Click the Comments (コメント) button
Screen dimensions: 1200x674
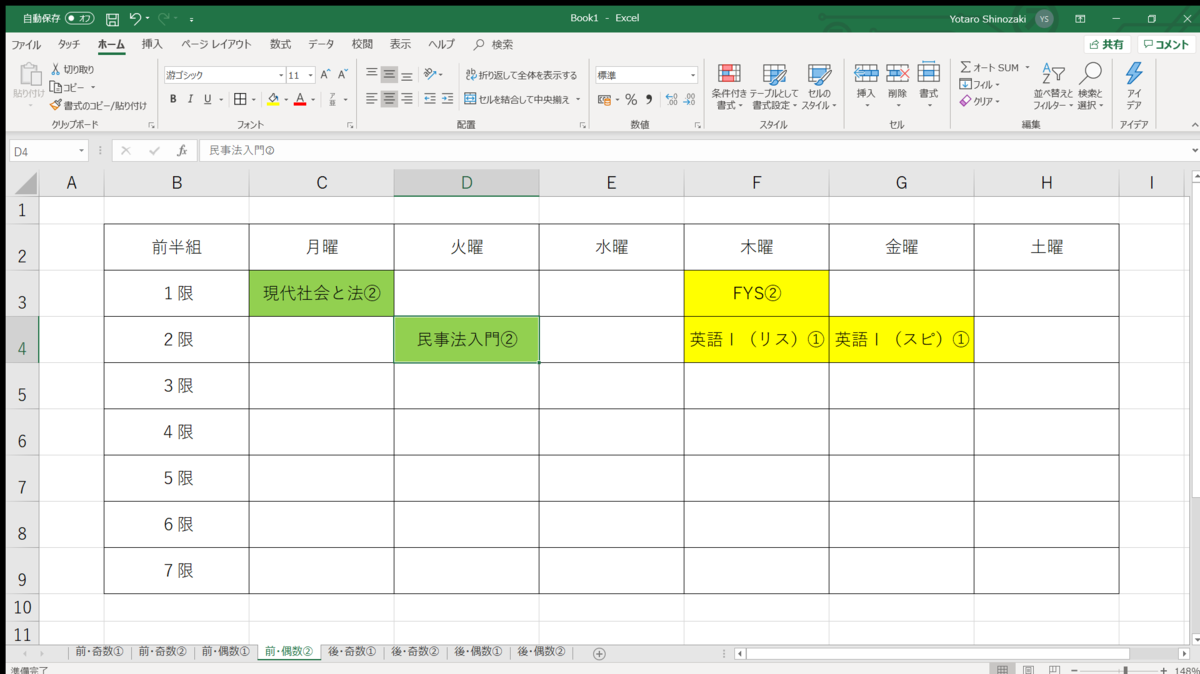(1166, 44)
